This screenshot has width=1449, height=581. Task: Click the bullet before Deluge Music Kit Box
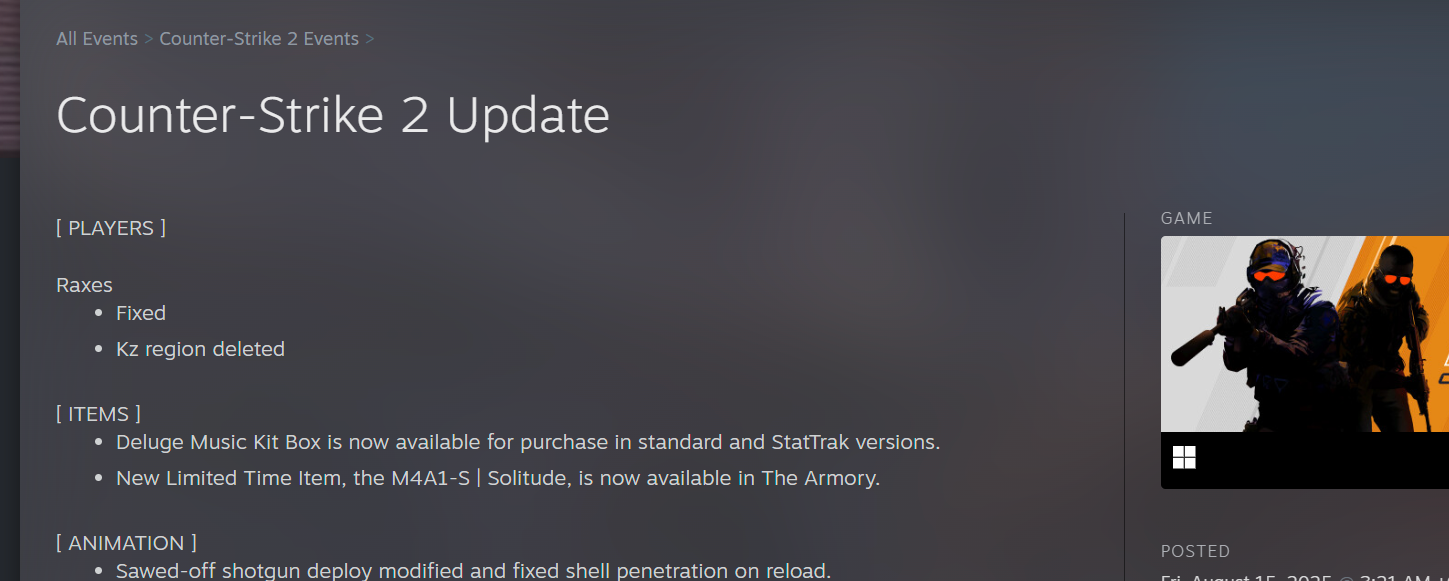coord(98,443)
